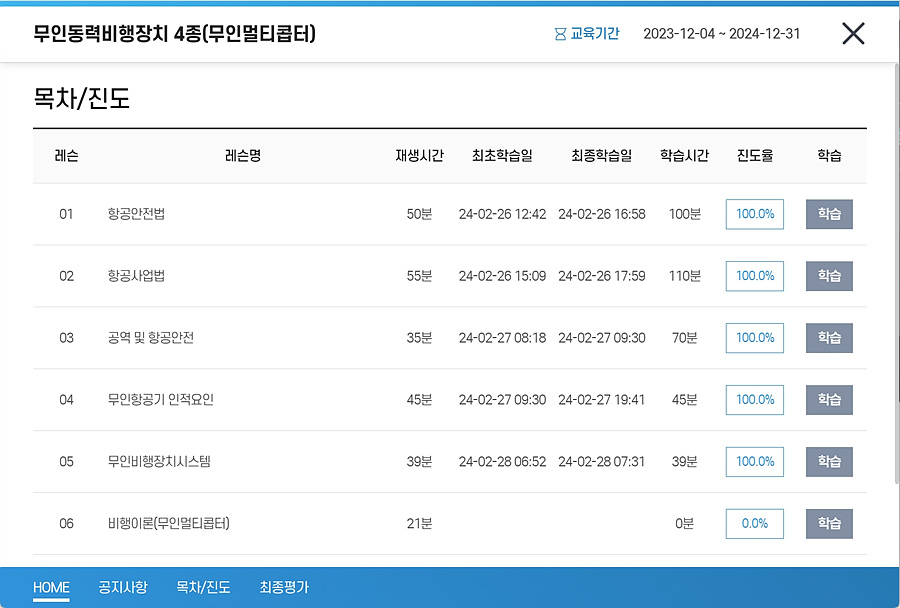The image size is (900, 608).
Task: Click course title 무인동력비행장치 4종(무인멀티콥터)
Action: tap(174, 34)
